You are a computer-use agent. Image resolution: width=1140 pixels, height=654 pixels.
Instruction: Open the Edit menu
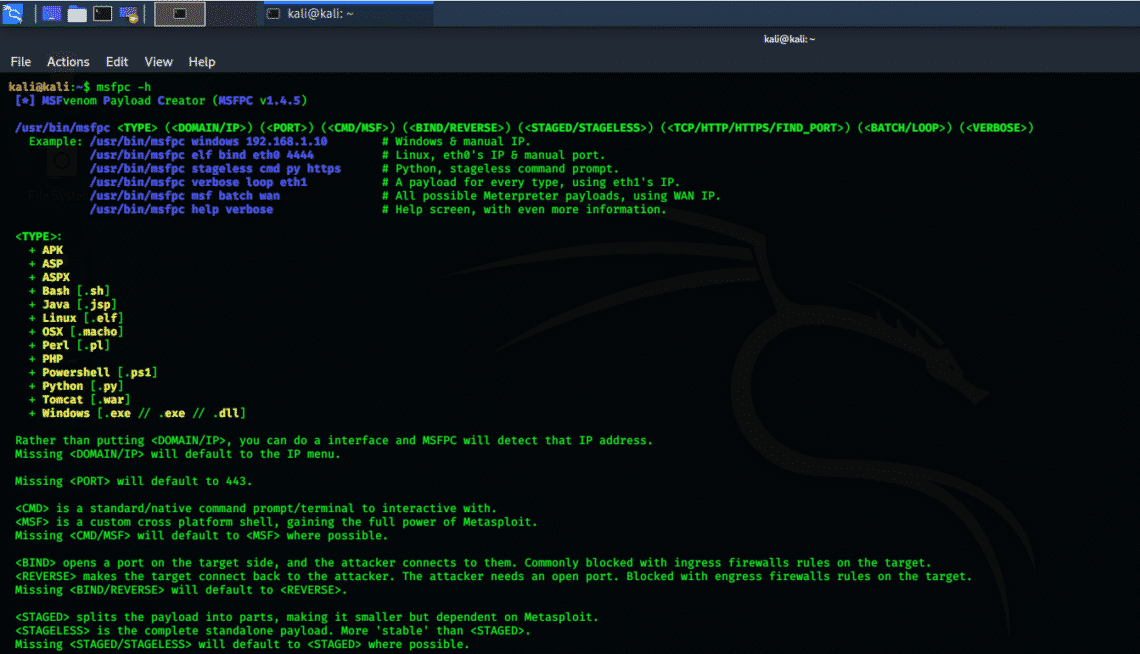pyautogui.click(x=116, y=61)
